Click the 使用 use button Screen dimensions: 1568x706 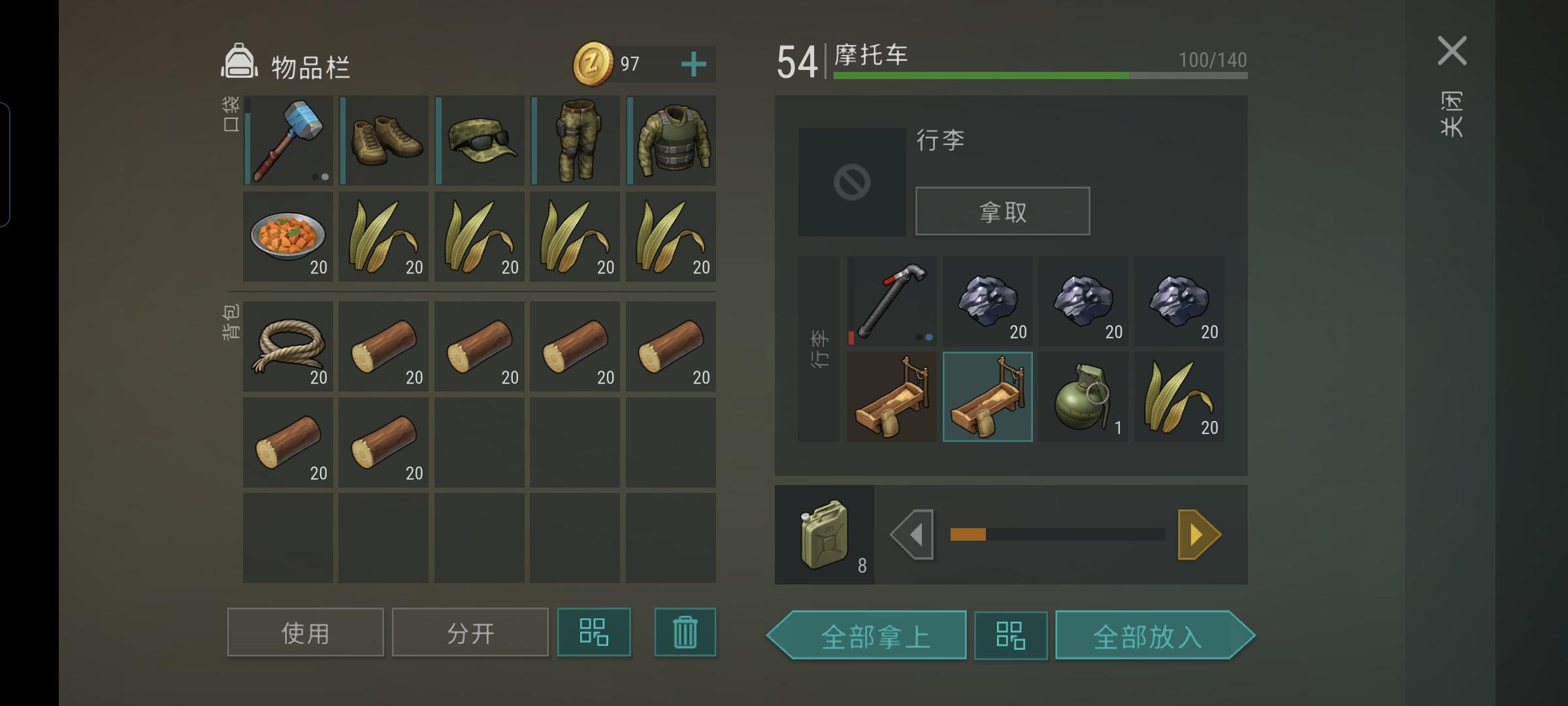pyautogui.click(x=306, y=632)
